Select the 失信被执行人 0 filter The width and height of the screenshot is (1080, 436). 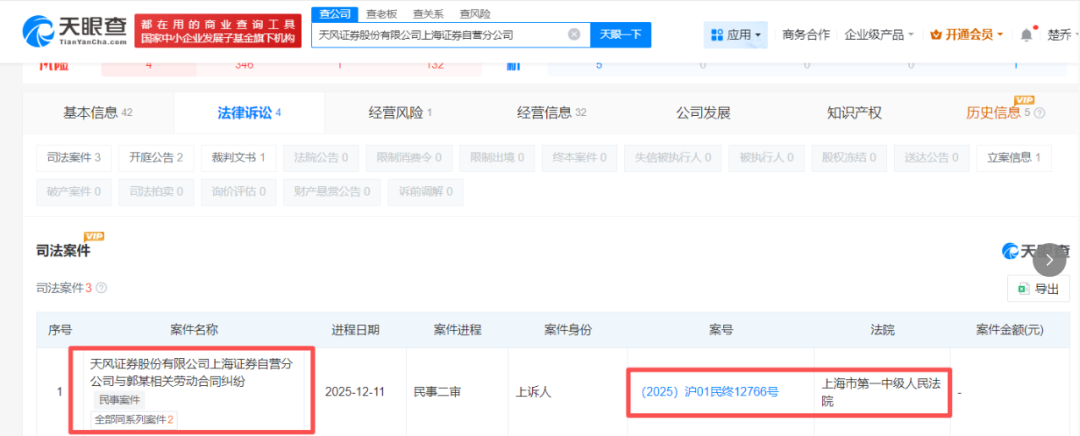[673, 158]
